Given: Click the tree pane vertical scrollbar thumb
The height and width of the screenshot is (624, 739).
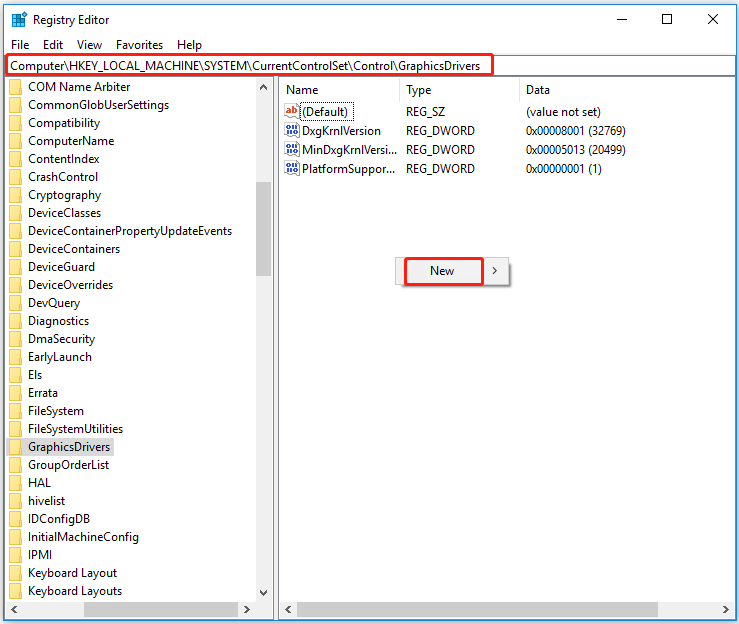Looking at the screenshot, I should click(263, 229).
